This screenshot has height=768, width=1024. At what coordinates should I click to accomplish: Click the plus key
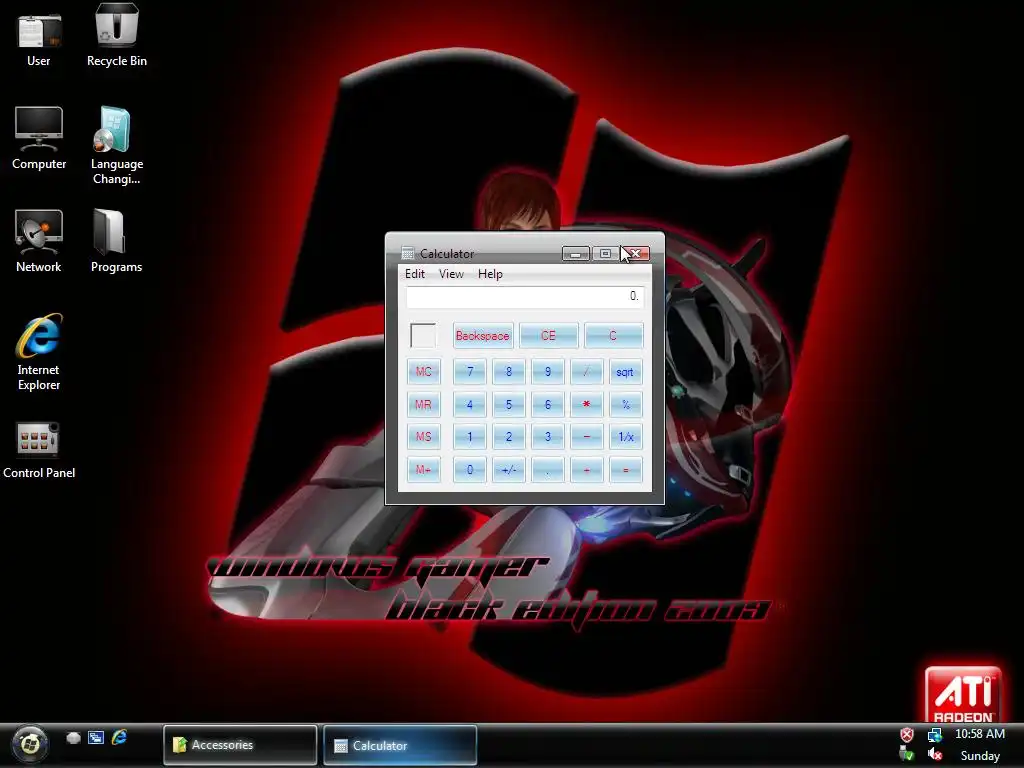click(x=586, y=470)
